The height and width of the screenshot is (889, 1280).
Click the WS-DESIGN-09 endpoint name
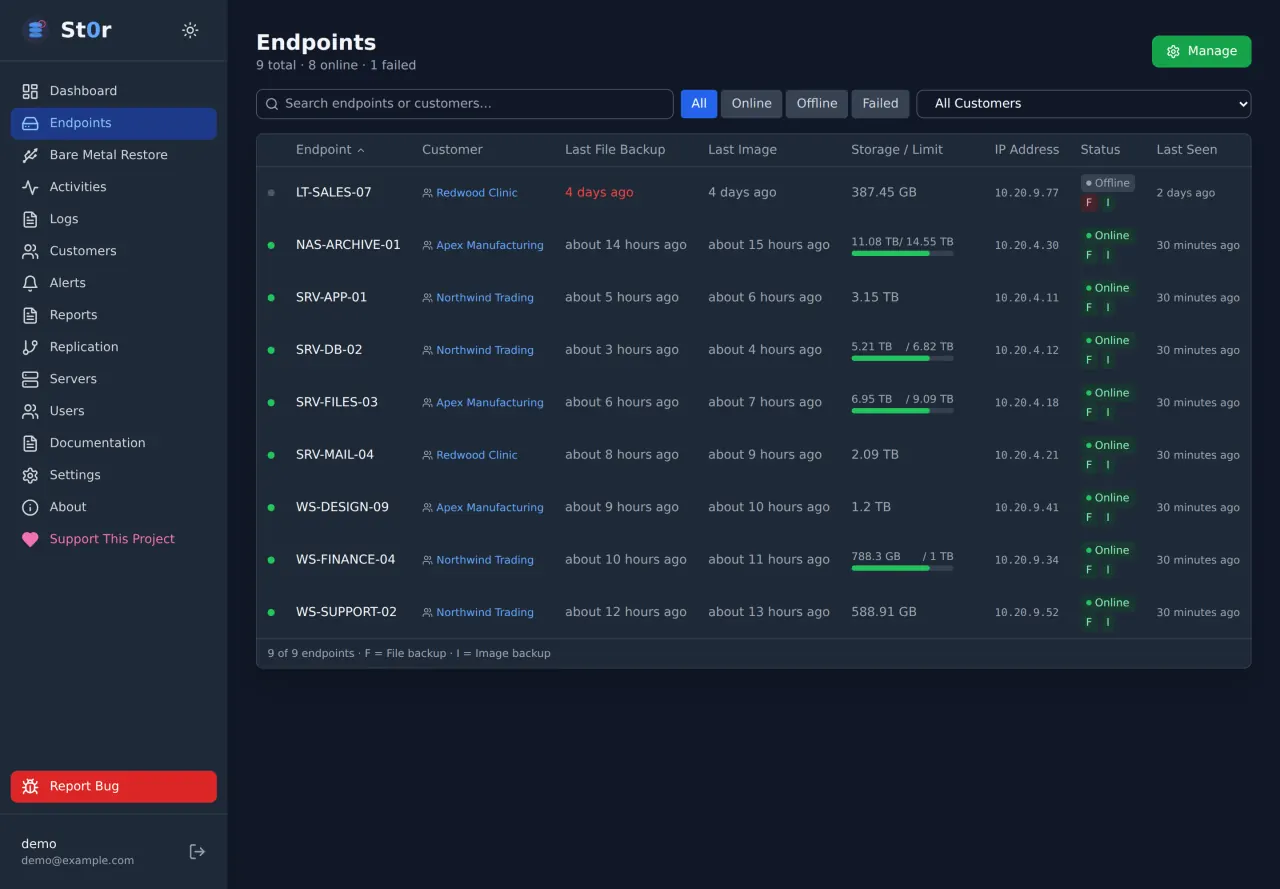tap(342, 507)
